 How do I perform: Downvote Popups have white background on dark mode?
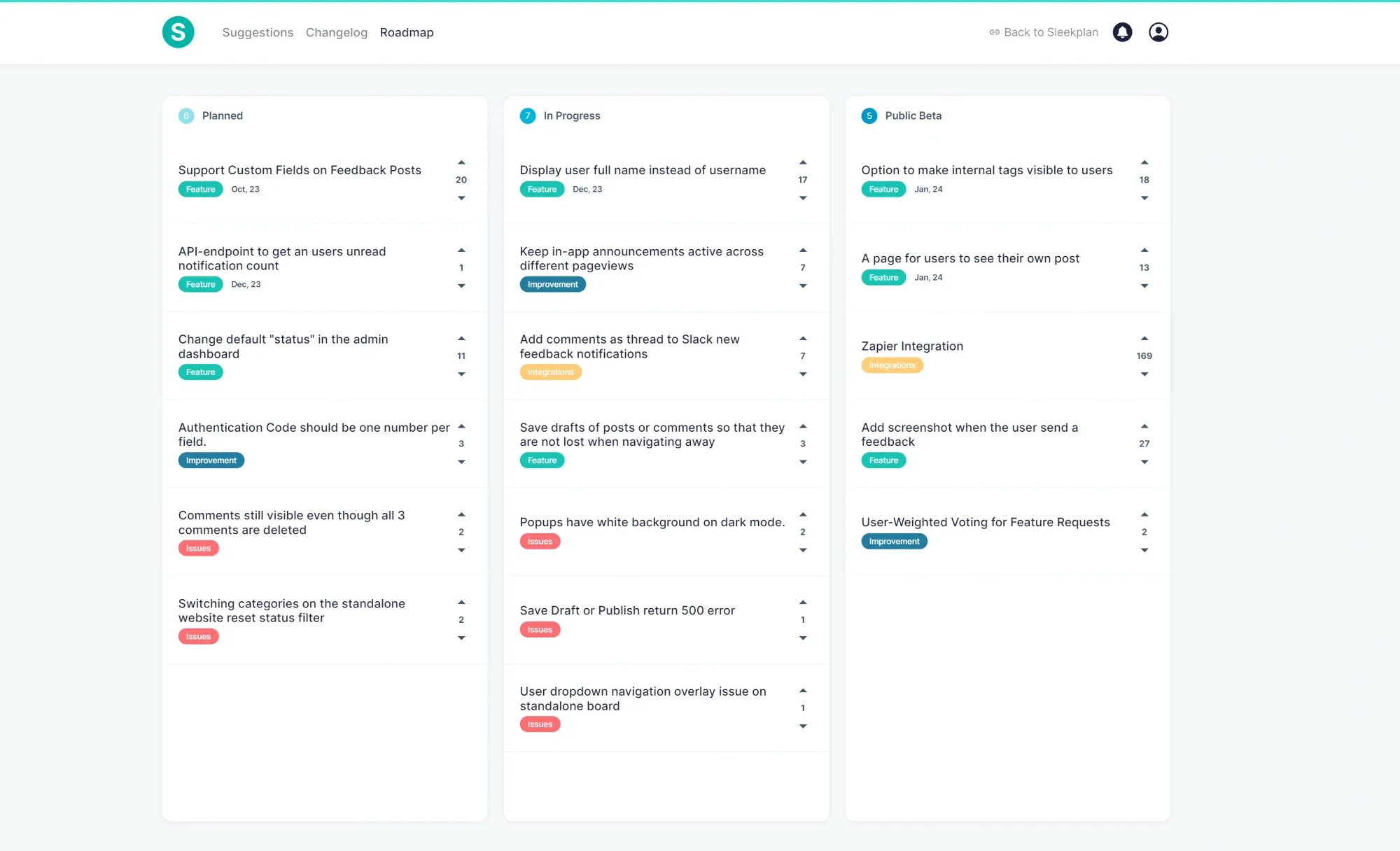tap(803, 550)
